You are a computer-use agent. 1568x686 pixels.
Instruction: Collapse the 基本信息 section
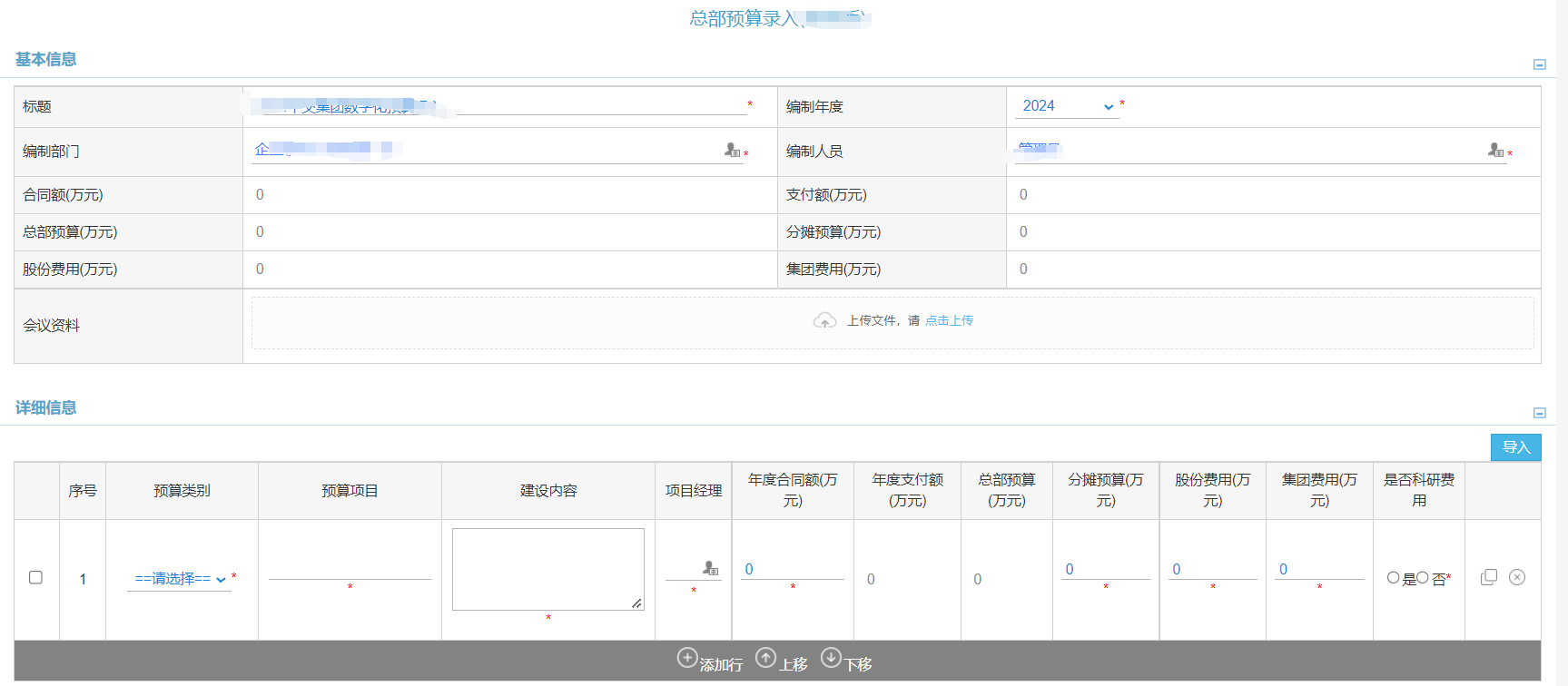pos(1539,64)
